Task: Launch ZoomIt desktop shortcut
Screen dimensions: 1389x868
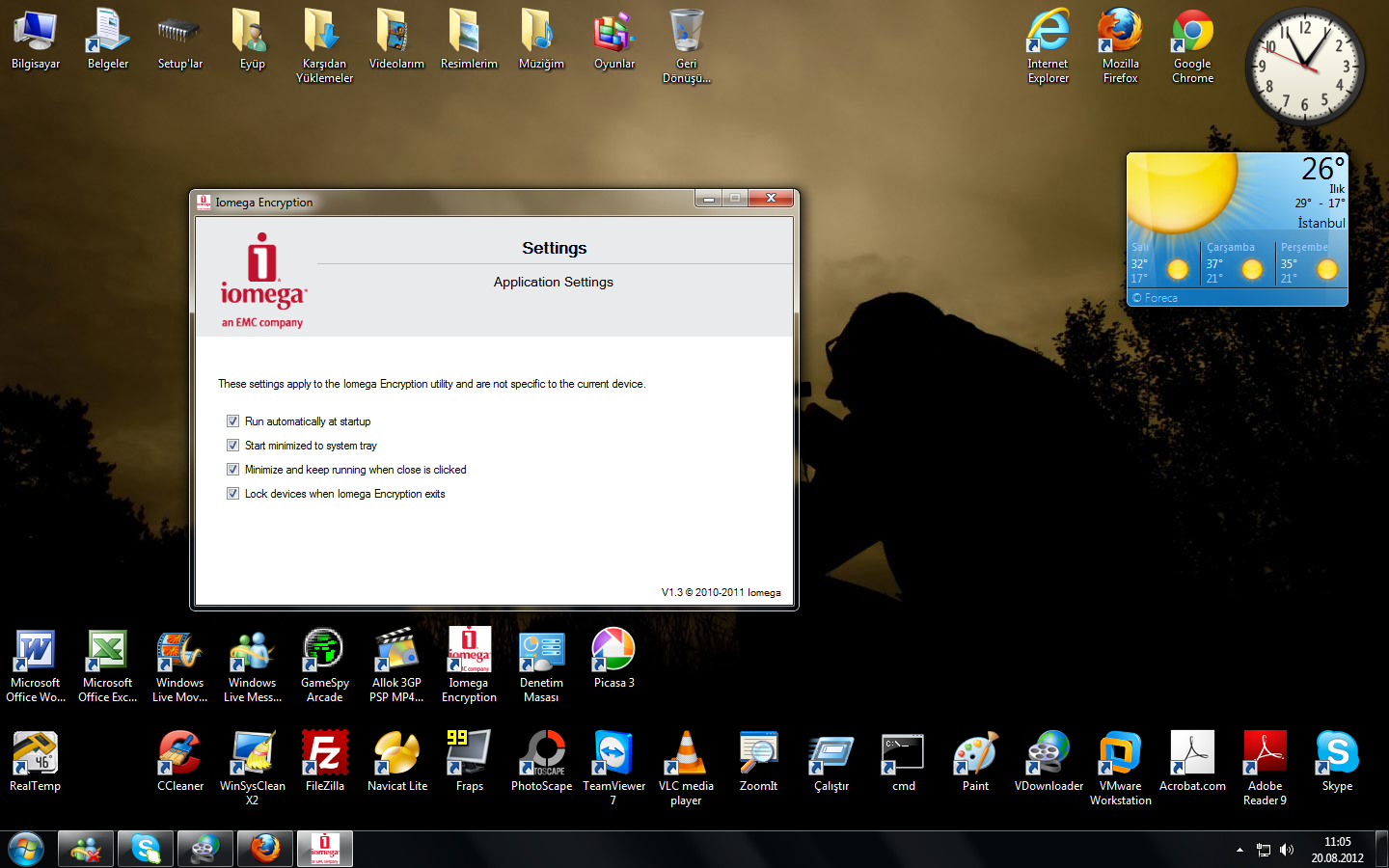Action: (x=758, y=762)
